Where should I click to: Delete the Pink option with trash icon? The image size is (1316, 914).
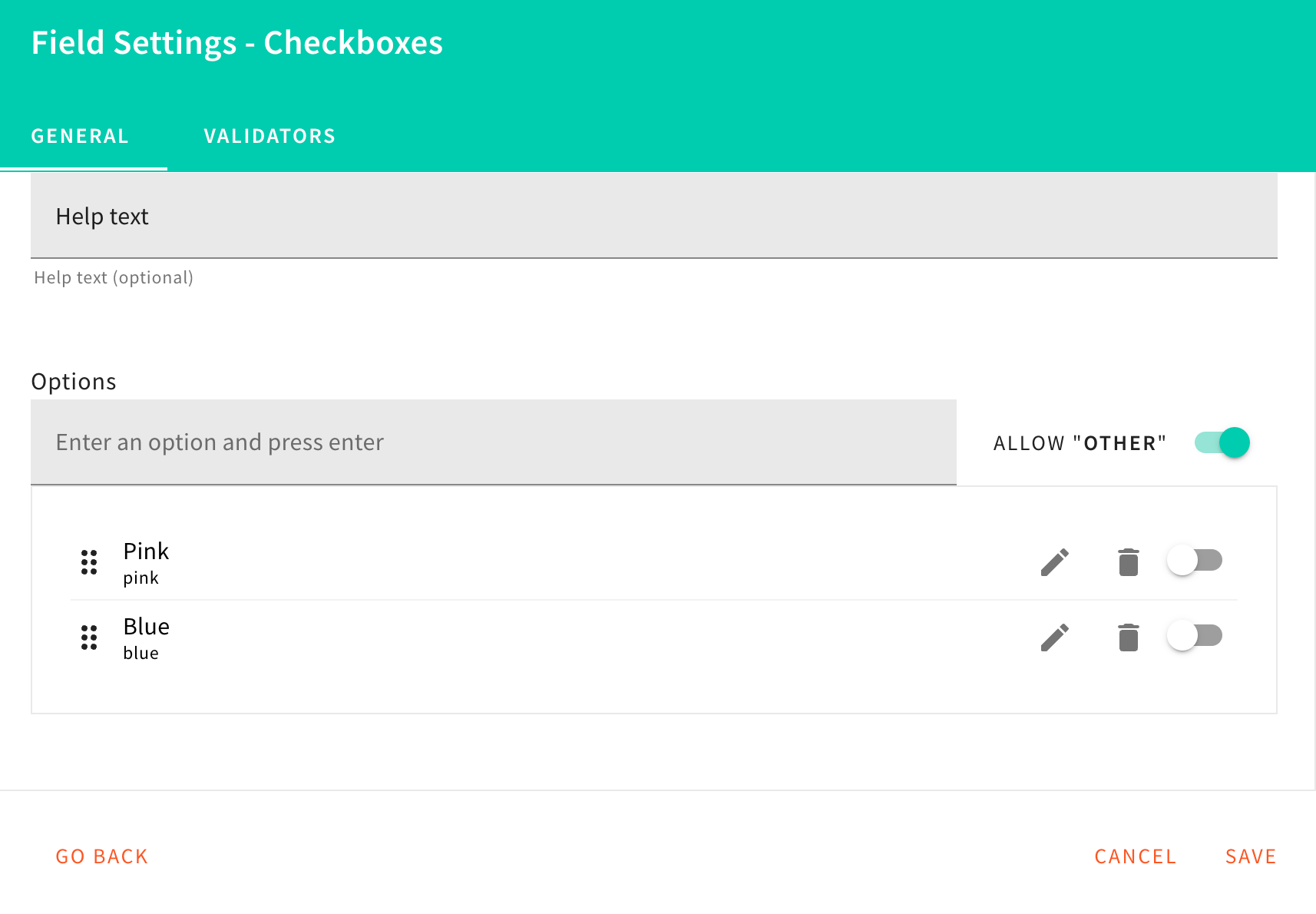click(1128, 562)
